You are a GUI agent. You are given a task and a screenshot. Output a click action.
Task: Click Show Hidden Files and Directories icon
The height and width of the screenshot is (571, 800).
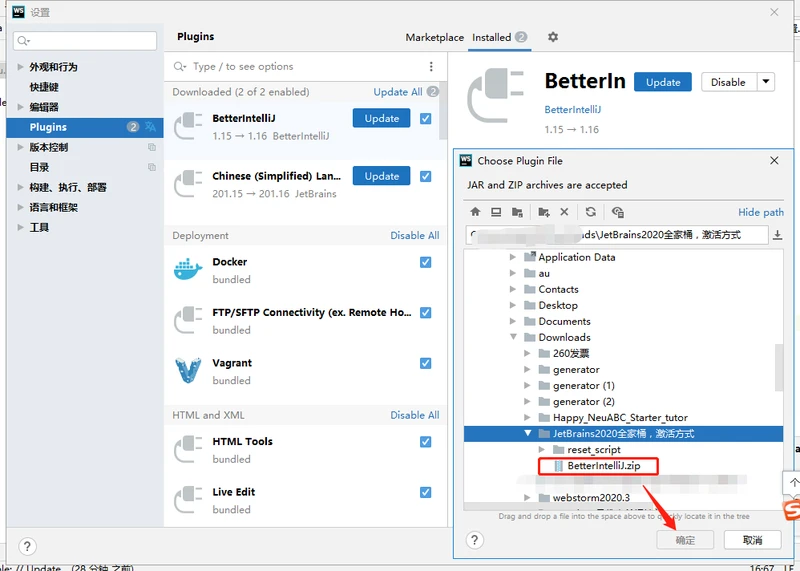pyautogui.click(x=617, y=212)
